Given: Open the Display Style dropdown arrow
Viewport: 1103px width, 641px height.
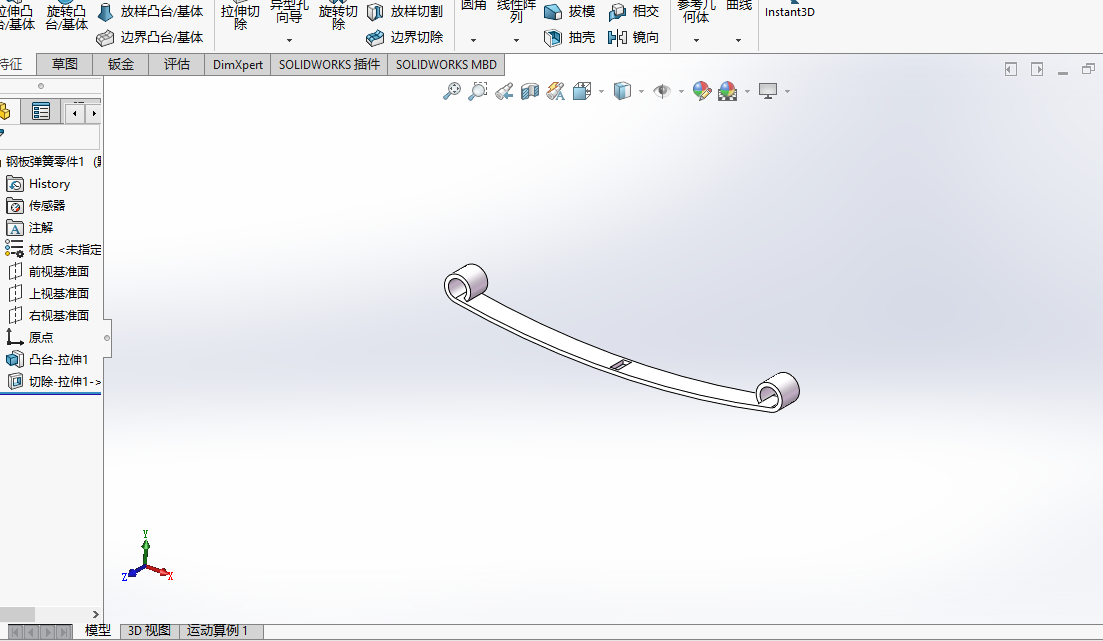Looking at the screenshot, I should point(642,91).
